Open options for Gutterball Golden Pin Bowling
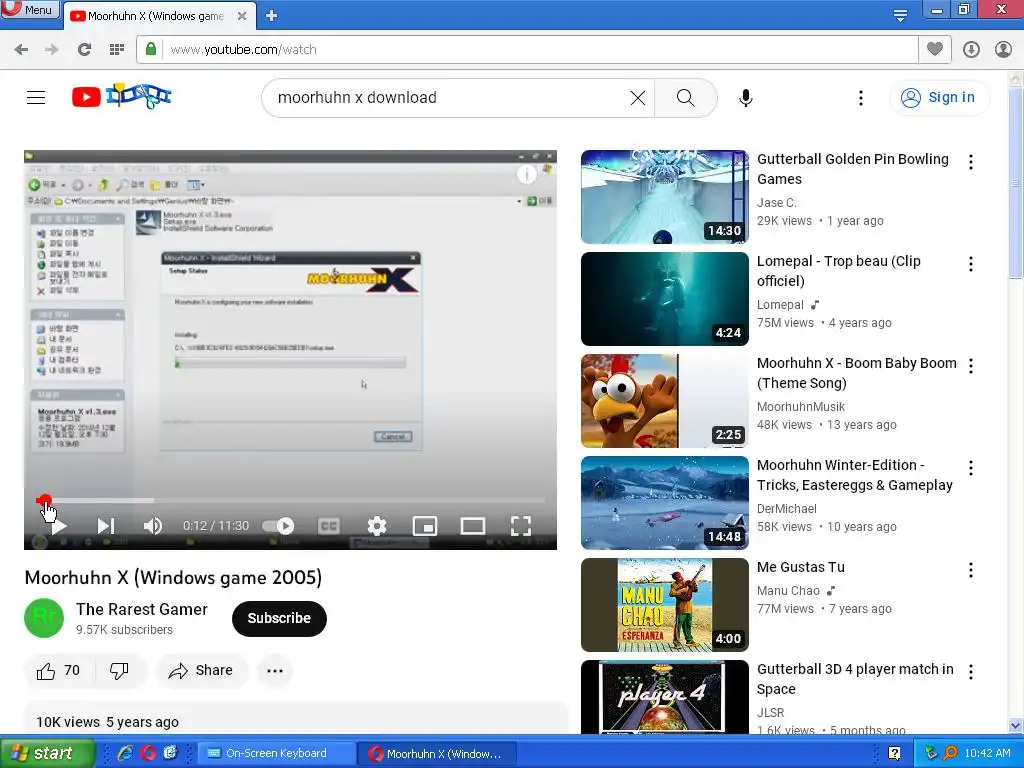1024x768 pixels. tap(971, 162)
